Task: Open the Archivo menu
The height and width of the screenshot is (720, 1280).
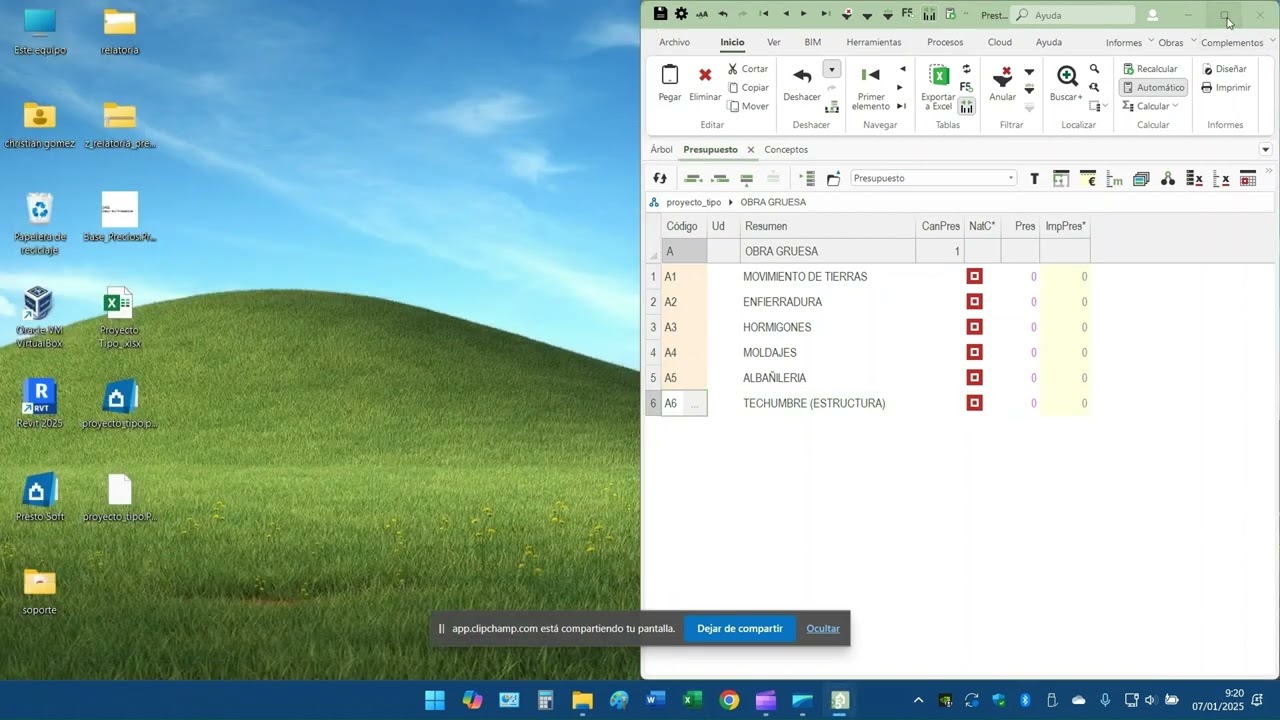Action: point(674,42)
